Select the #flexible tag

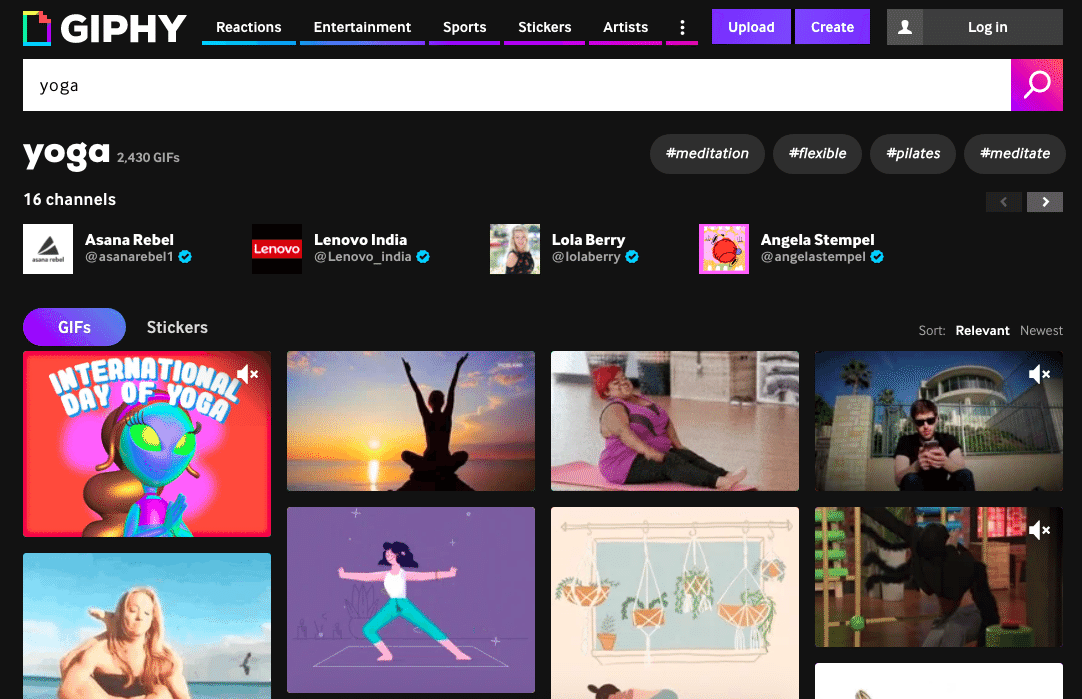(x=817, y=153)
